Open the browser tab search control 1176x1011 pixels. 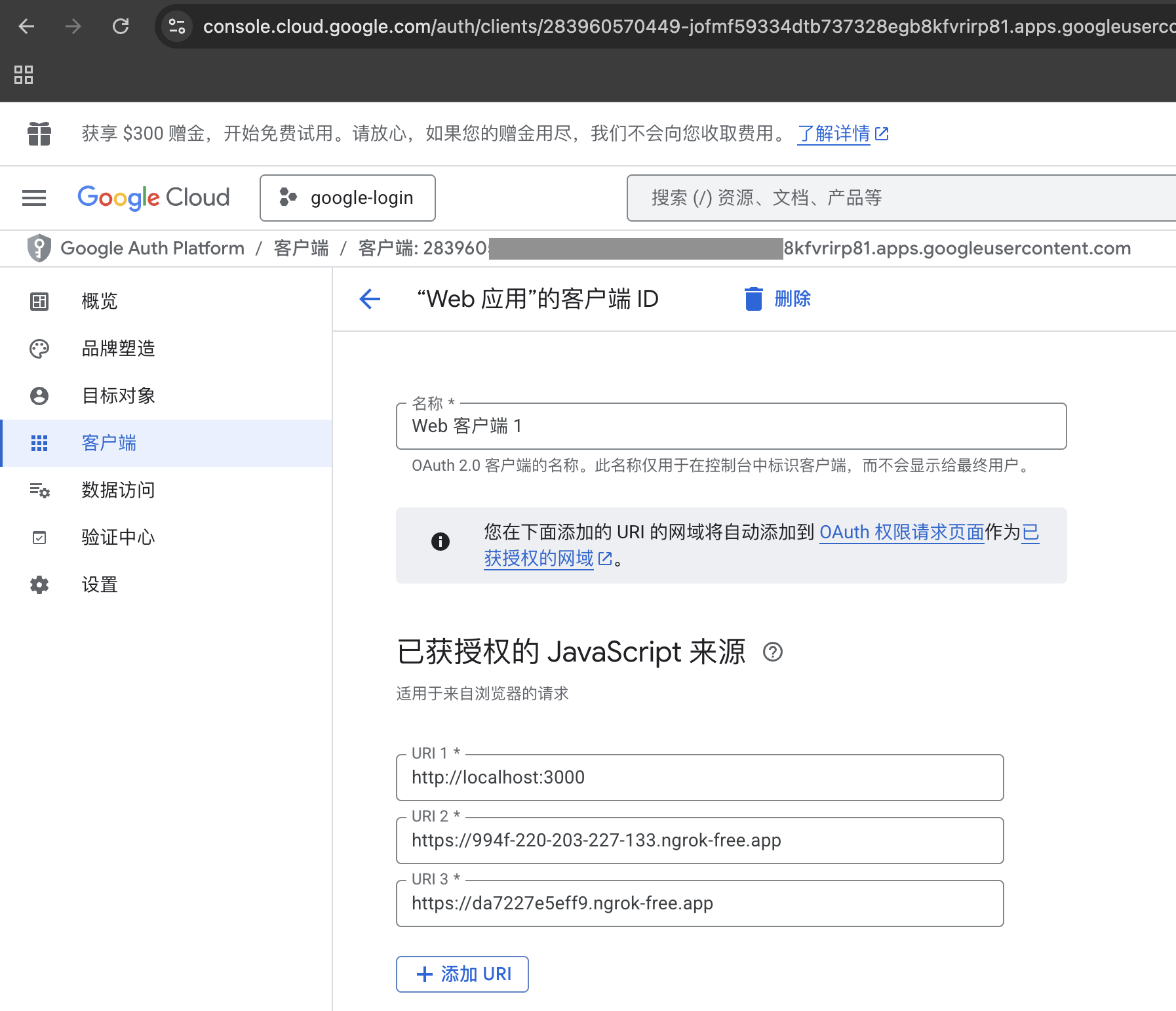(x=24, y=75)
